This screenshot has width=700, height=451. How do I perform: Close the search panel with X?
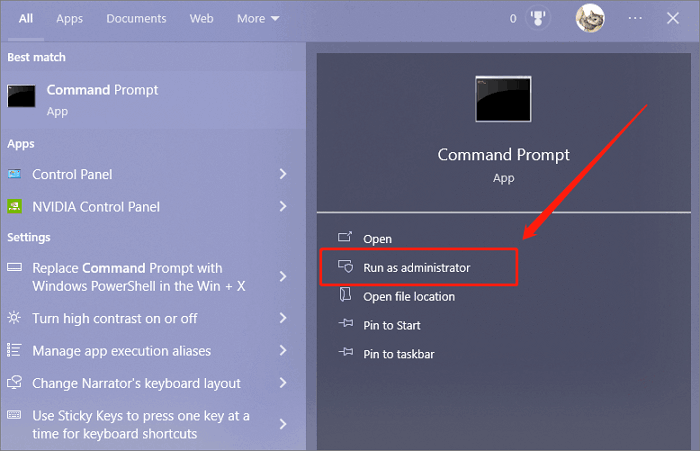pos(673,18)
